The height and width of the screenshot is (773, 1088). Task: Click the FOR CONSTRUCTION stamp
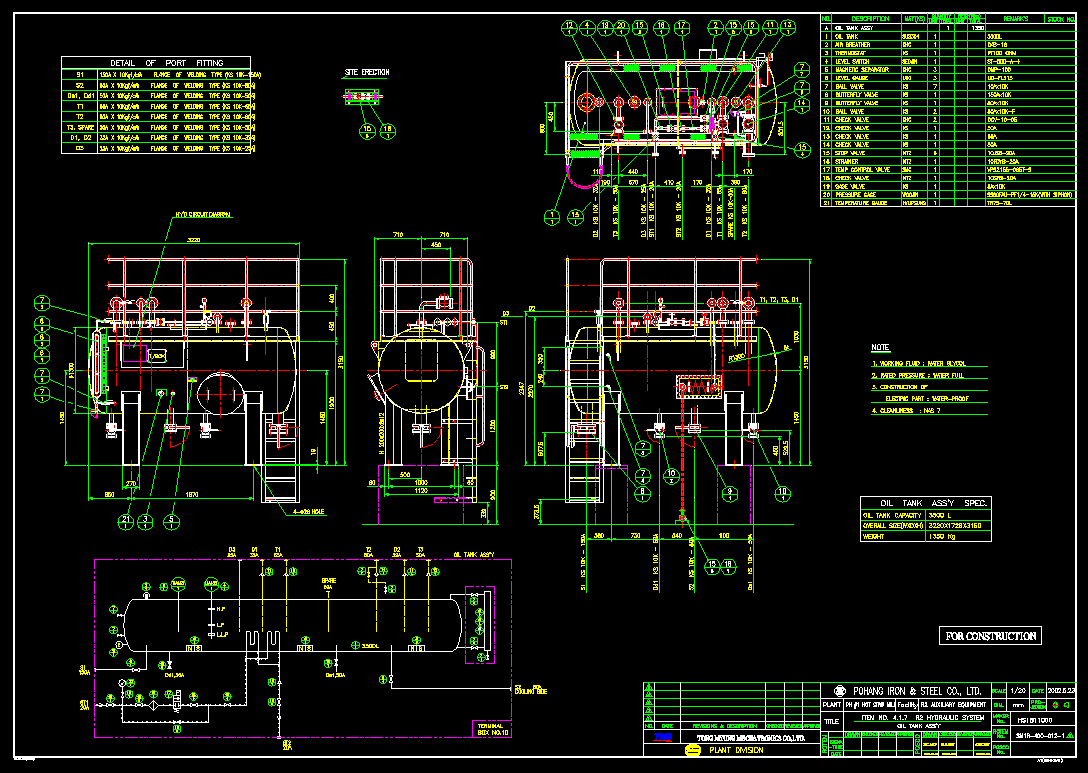click(x=991, y=636)
